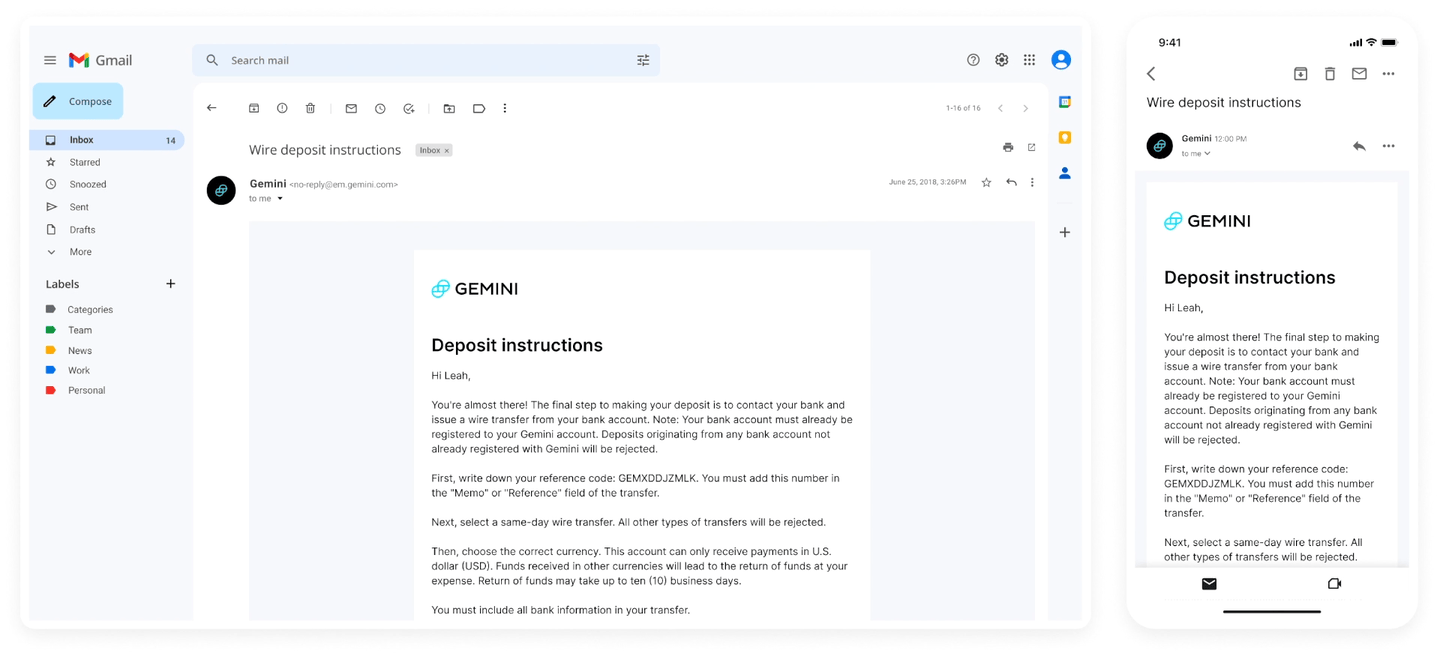Apply a label to the email
This screenshot has height=654, width=1440.
coord(479,108)
